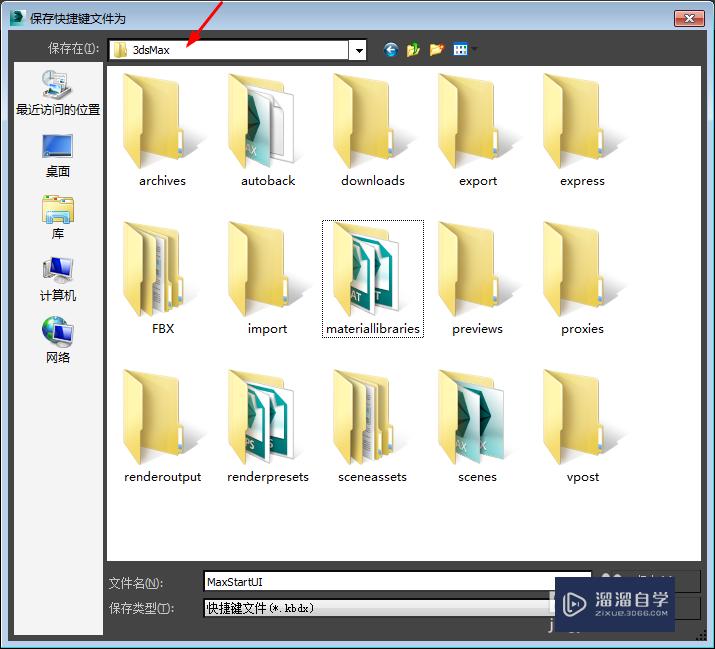Open Libraries (库) in sidebar
Image resolution: width=715 pixels, height=649 pixels.
click(58, 218)
